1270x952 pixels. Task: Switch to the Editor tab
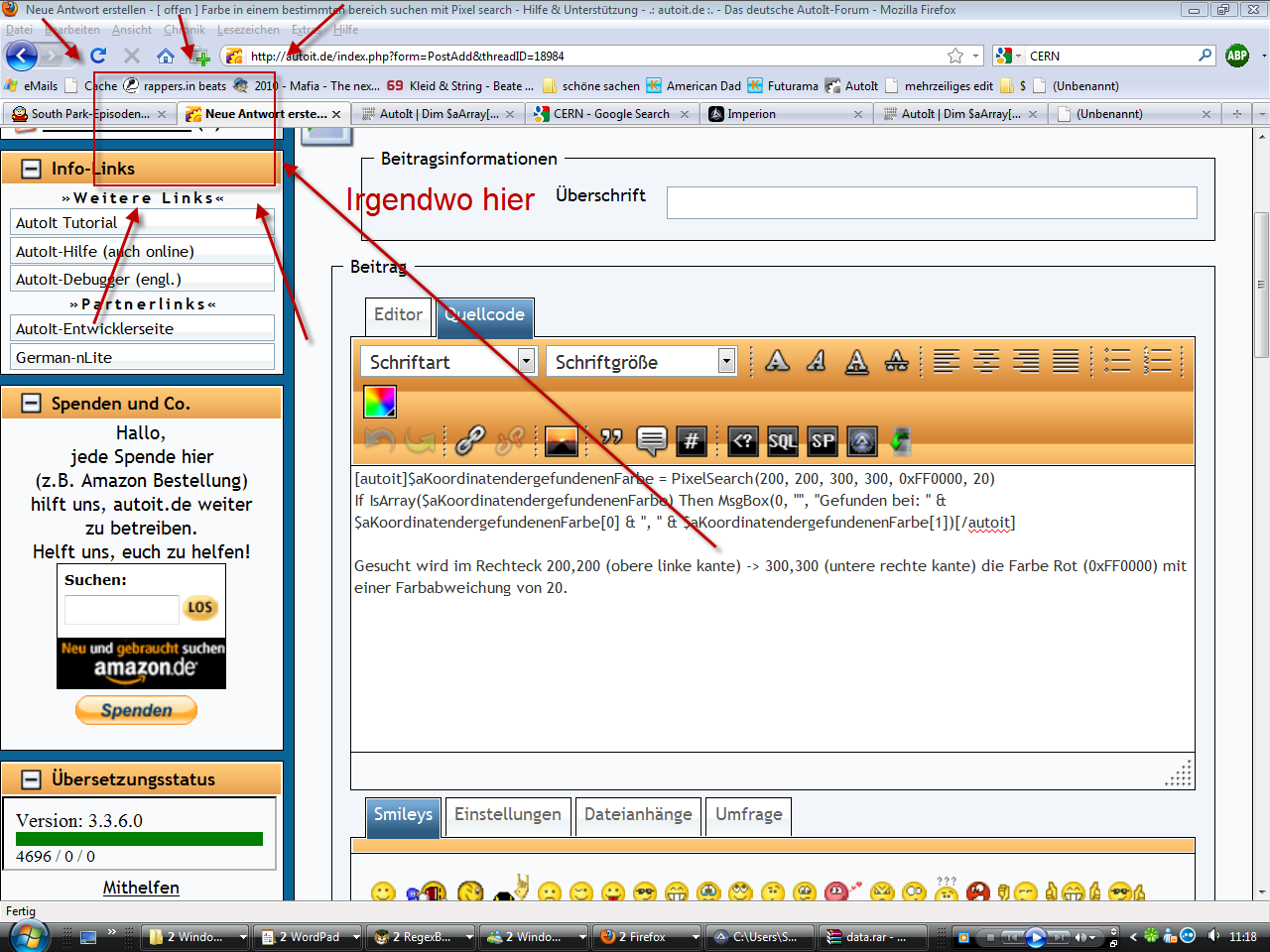[398, 315]
